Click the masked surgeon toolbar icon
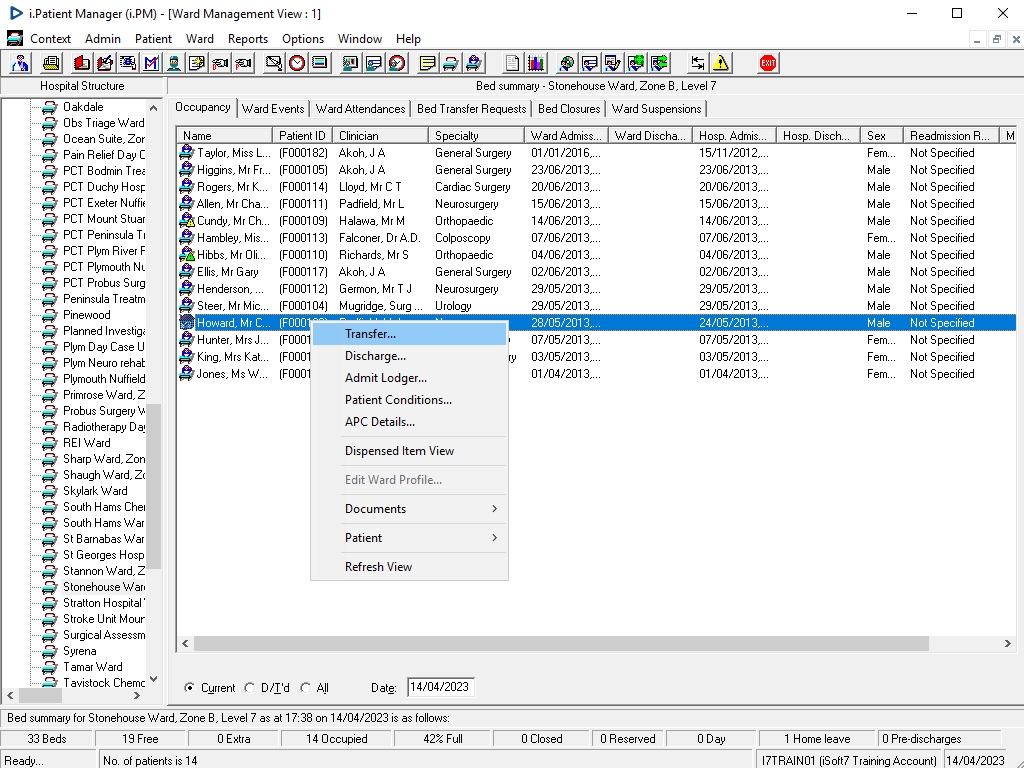Viewport: 1024px width, 768px height. [174, 63]
